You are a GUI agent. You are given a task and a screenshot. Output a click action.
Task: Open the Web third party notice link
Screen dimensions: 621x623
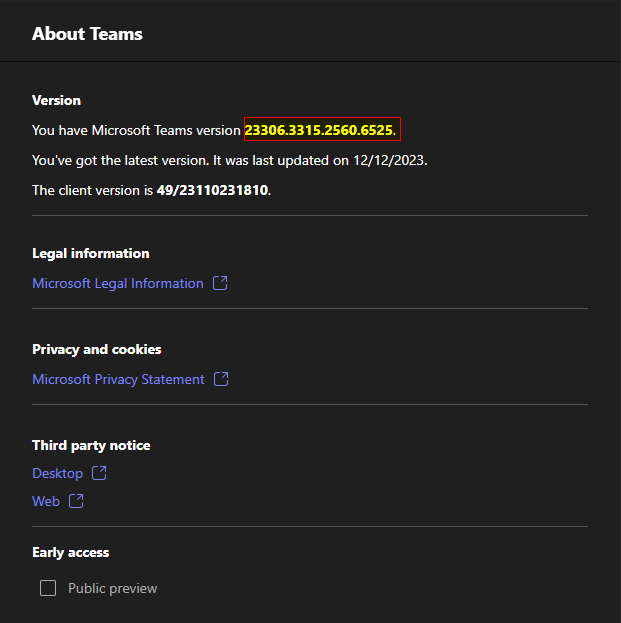[x=46, y=501]
